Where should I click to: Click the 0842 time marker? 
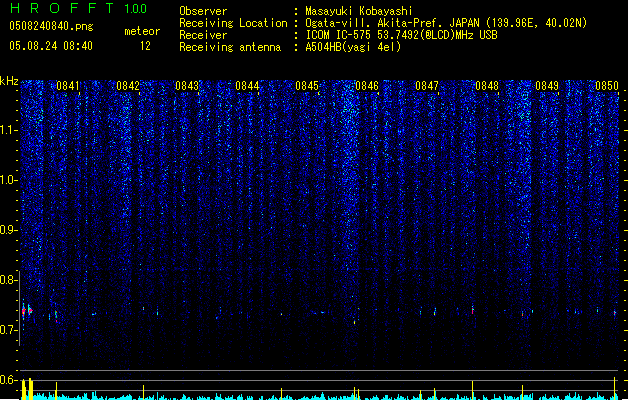pyautogui.click(x=128, y=86)
